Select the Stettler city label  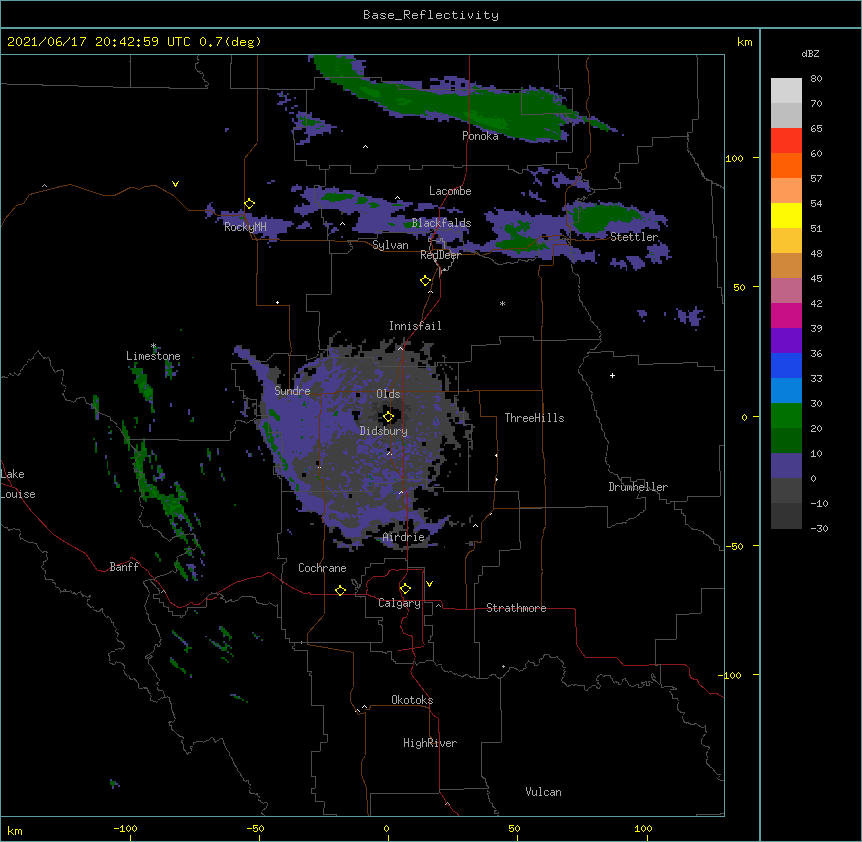pos(634,237)
